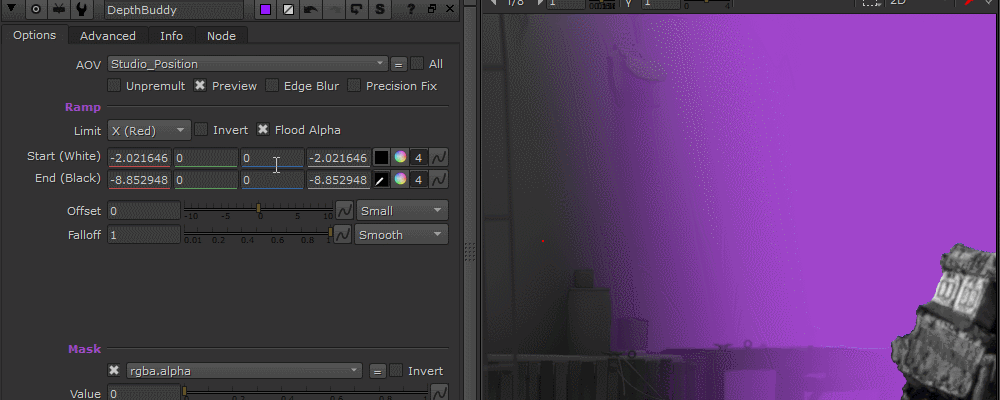Click the End (Black) green value field
Viewport: 1000px width, 400px height.
click(x=205, y=180)
